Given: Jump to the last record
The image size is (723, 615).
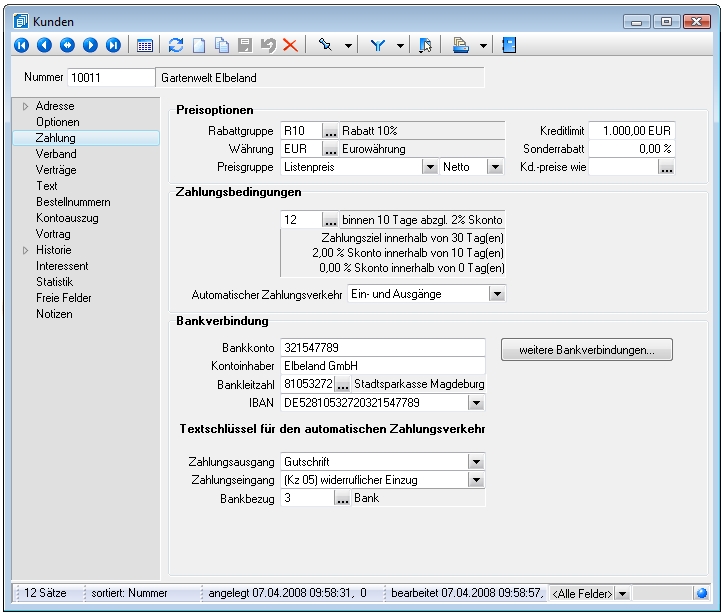Looking at the screenshot, I should point(113,45).
